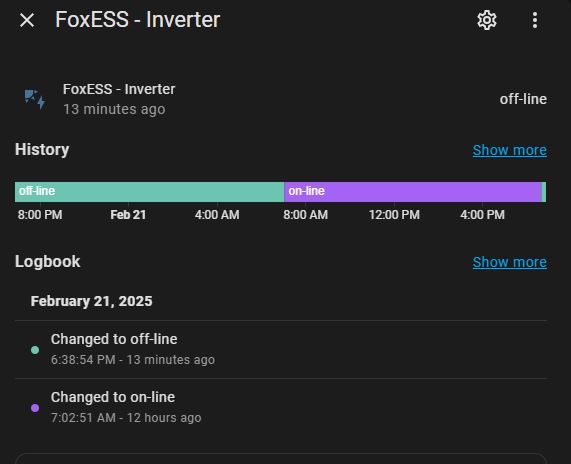Select the teal off-line history segment
The height and width of the screenshot is (464, 571).
coord(149,192)
